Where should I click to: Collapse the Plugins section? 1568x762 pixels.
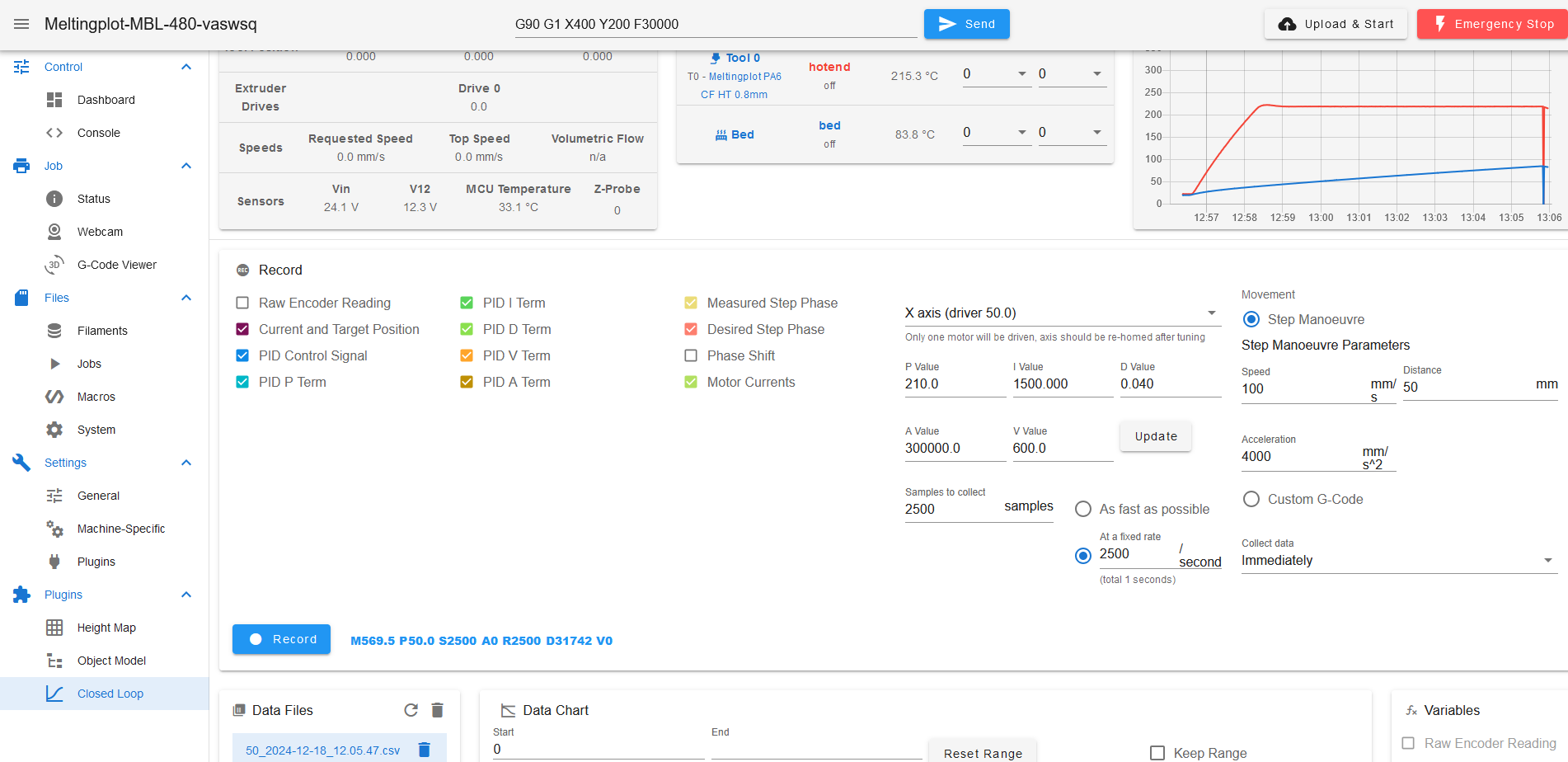186,595
